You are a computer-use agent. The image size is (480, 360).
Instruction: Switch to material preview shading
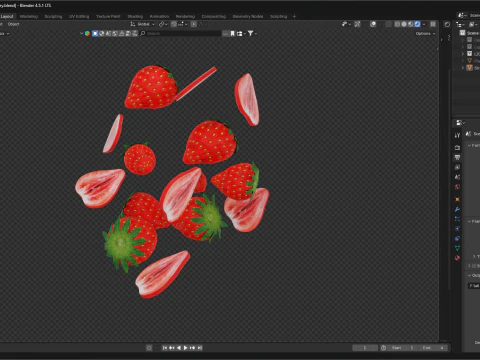(x=411, y=24)
